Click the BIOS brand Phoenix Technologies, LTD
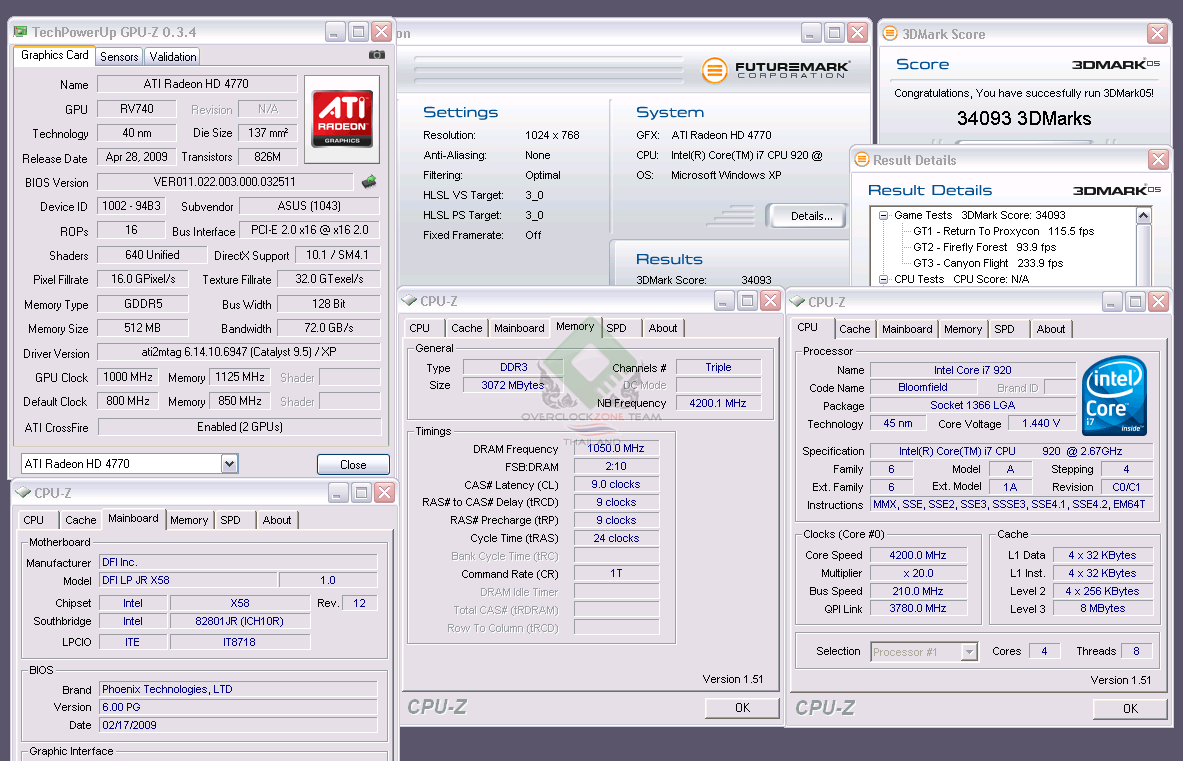This screenshot has width=1183, height=761. point(238,689)
